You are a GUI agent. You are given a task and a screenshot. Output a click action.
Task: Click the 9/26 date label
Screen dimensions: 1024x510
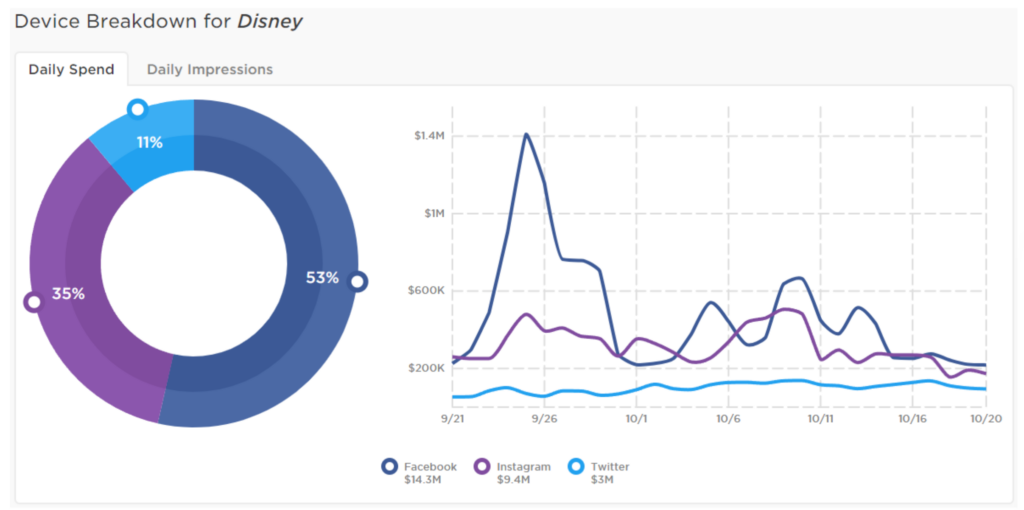[x=543, y=419]
